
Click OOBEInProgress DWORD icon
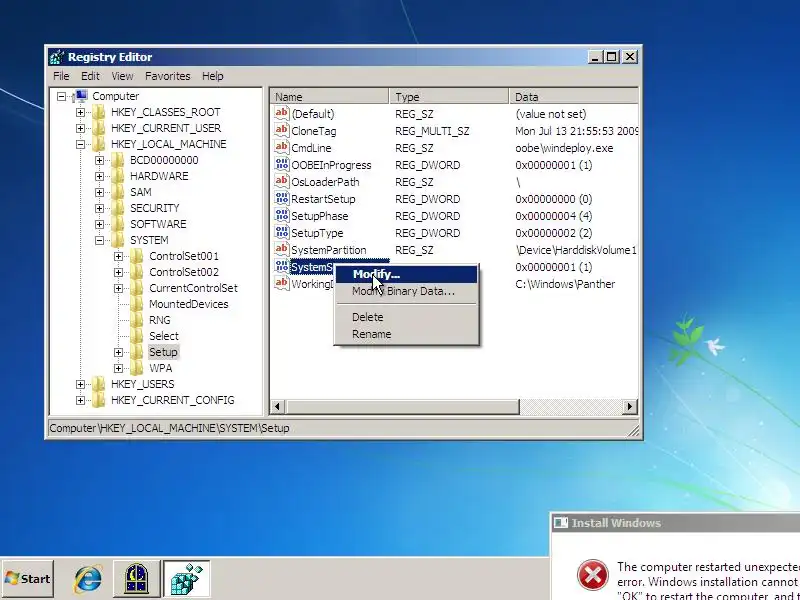click(x=282, y=164)
